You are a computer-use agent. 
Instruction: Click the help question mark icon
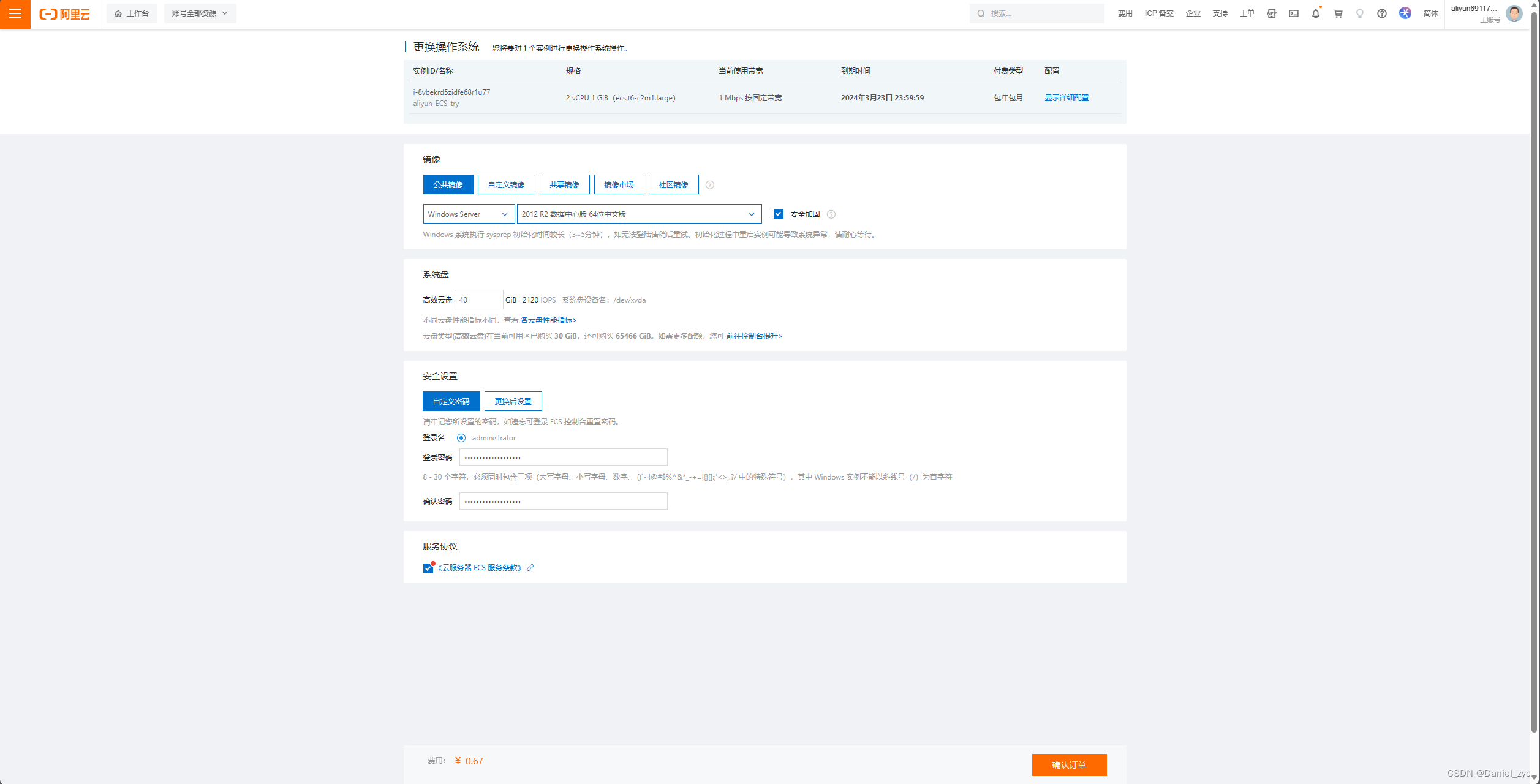[1381, 13]
